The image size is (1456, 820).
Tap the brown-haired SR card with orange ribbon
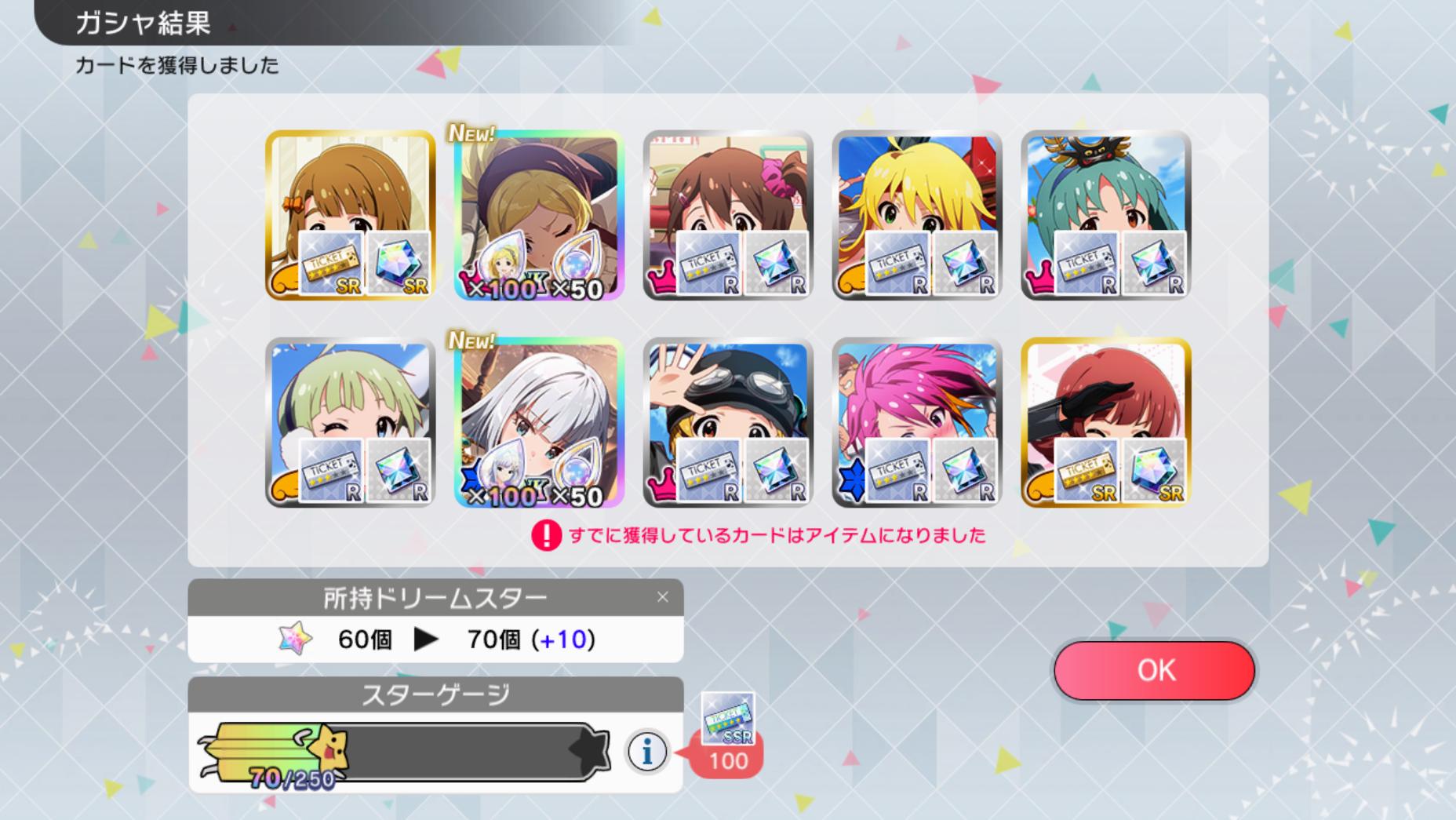[x=351, y=215]
